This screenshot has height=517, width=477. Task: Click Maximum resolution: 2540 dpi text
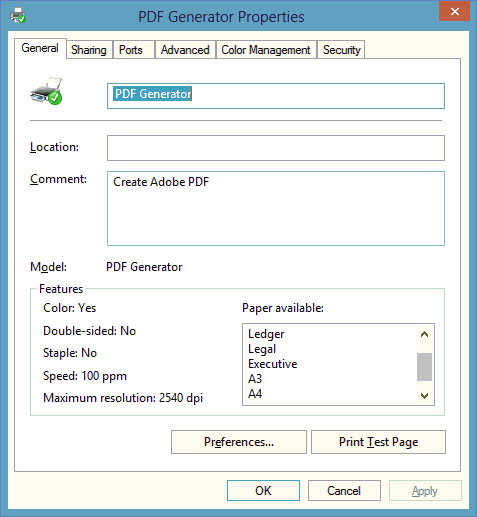(x=123, y=398)
